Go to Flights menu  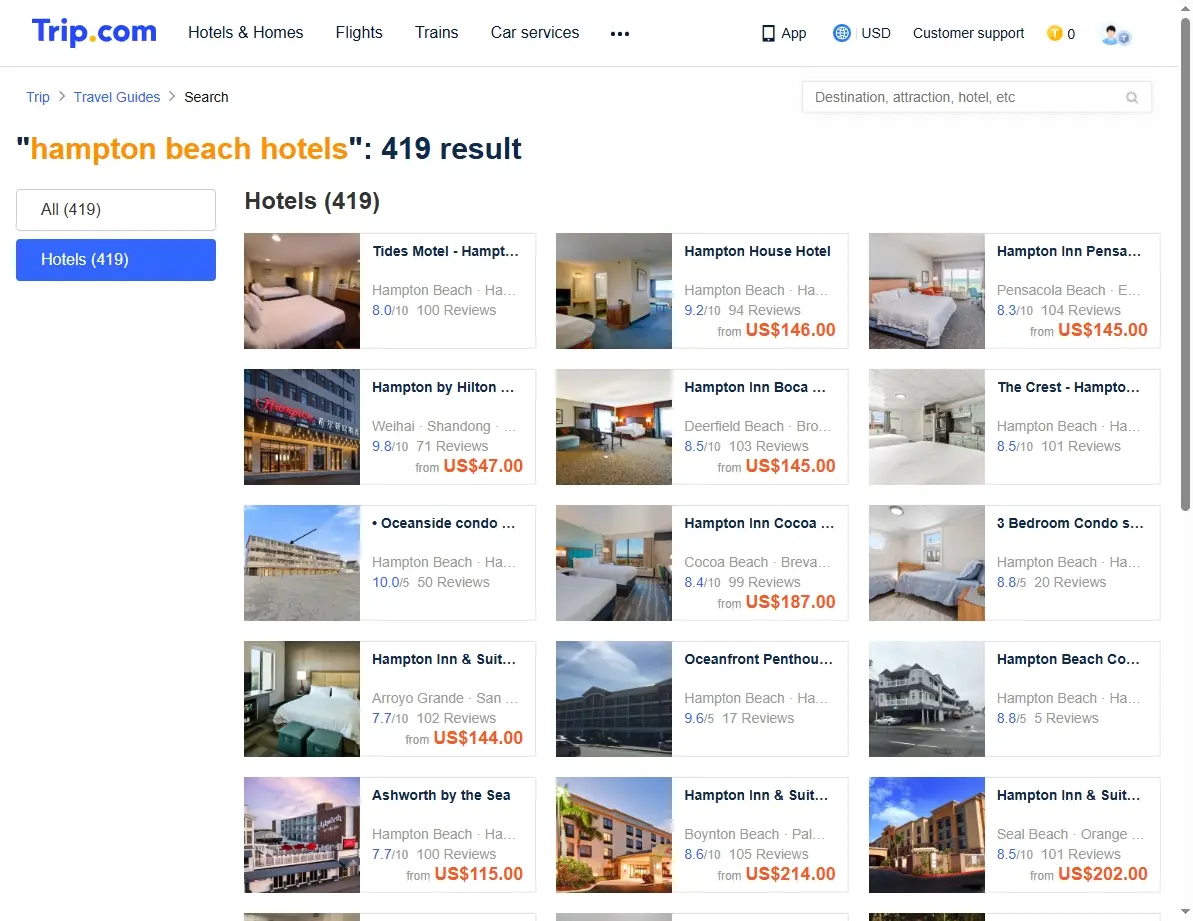(359, 33)
